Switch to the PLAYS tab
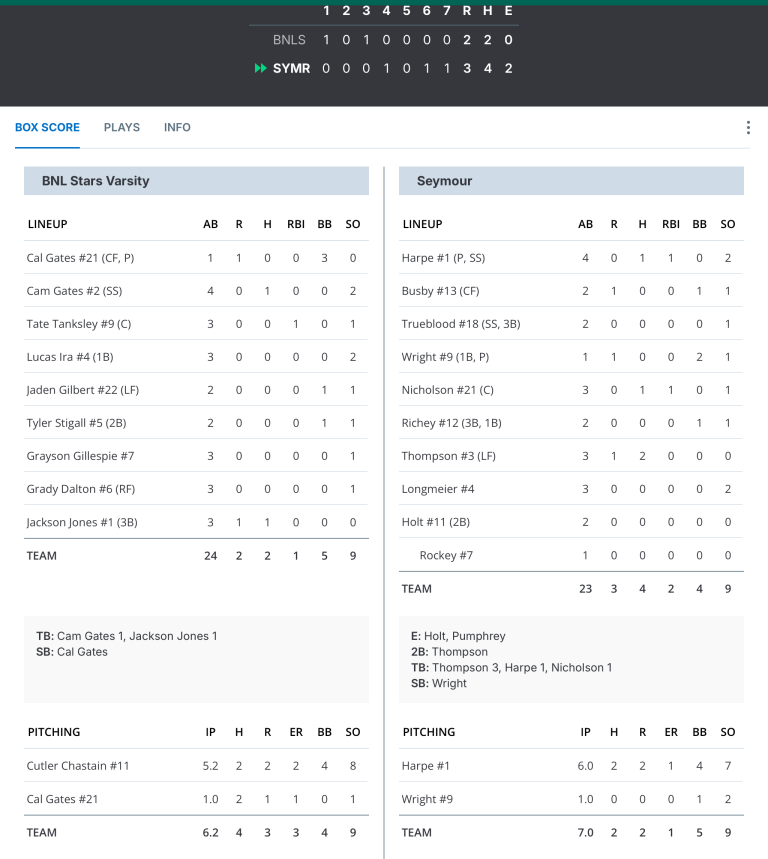This screenshot has width=768, height=859. point(122,128)
